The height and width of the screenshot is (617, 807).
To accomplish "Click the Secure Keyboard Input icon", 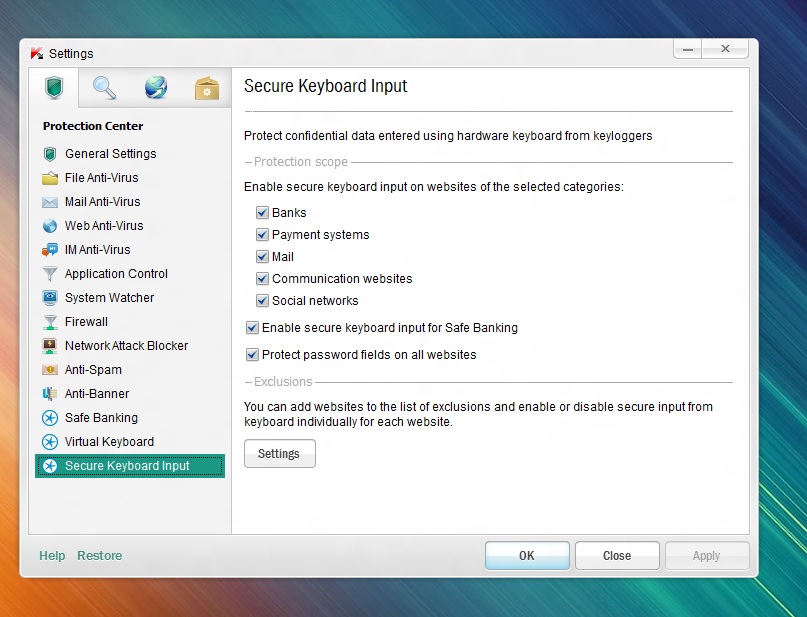I will (x=50, y=466).
